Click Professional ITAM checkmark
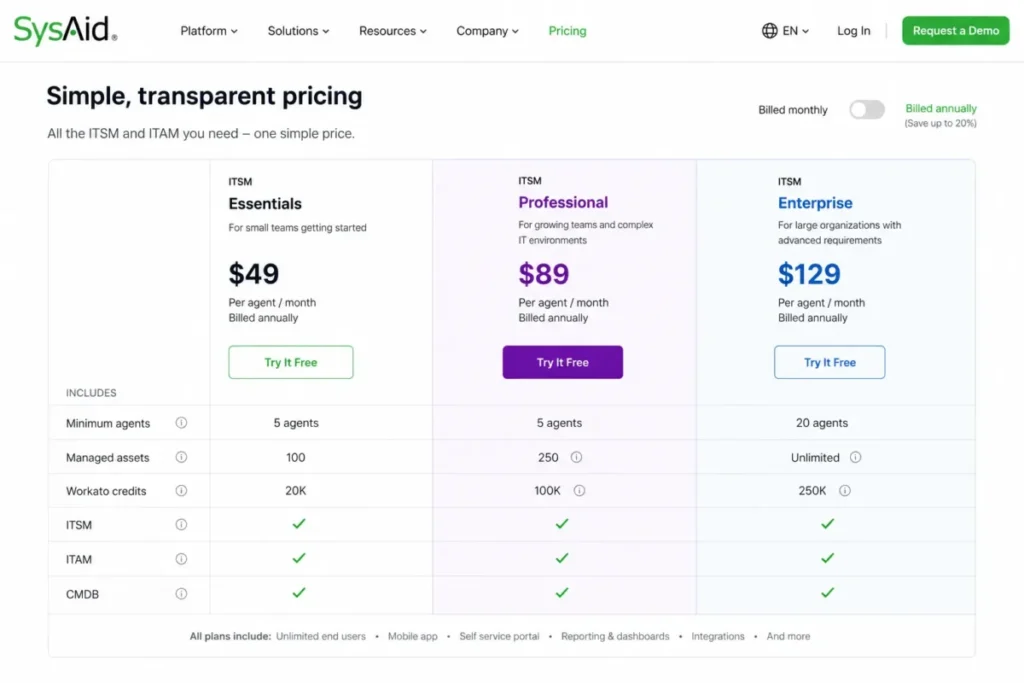This screenshot has height=683, width=1024. click(x=562, y=558)
